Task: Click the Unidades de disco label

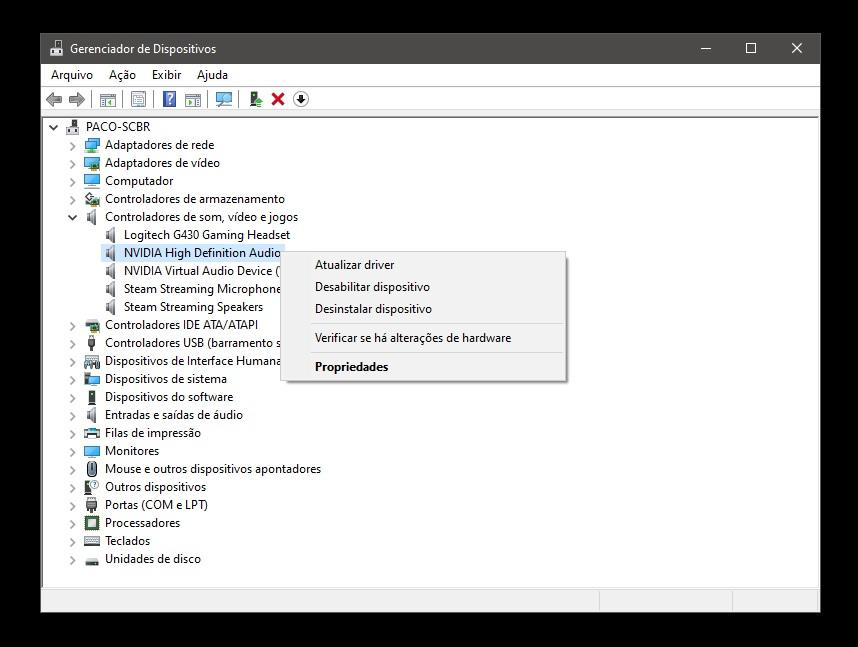Action: 153,559
